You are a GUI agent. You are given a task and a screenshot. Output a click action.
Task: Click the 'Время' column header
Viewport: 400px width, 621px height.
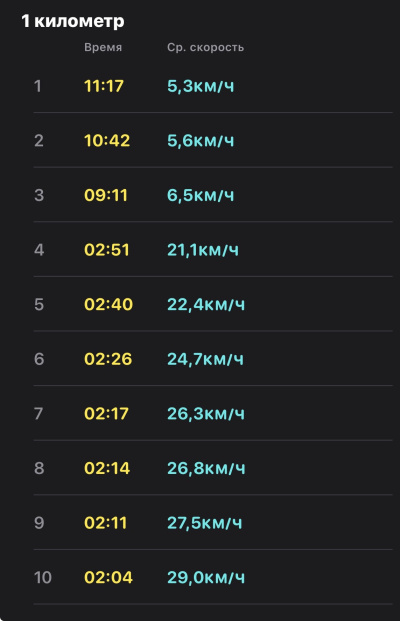point(103,47)
